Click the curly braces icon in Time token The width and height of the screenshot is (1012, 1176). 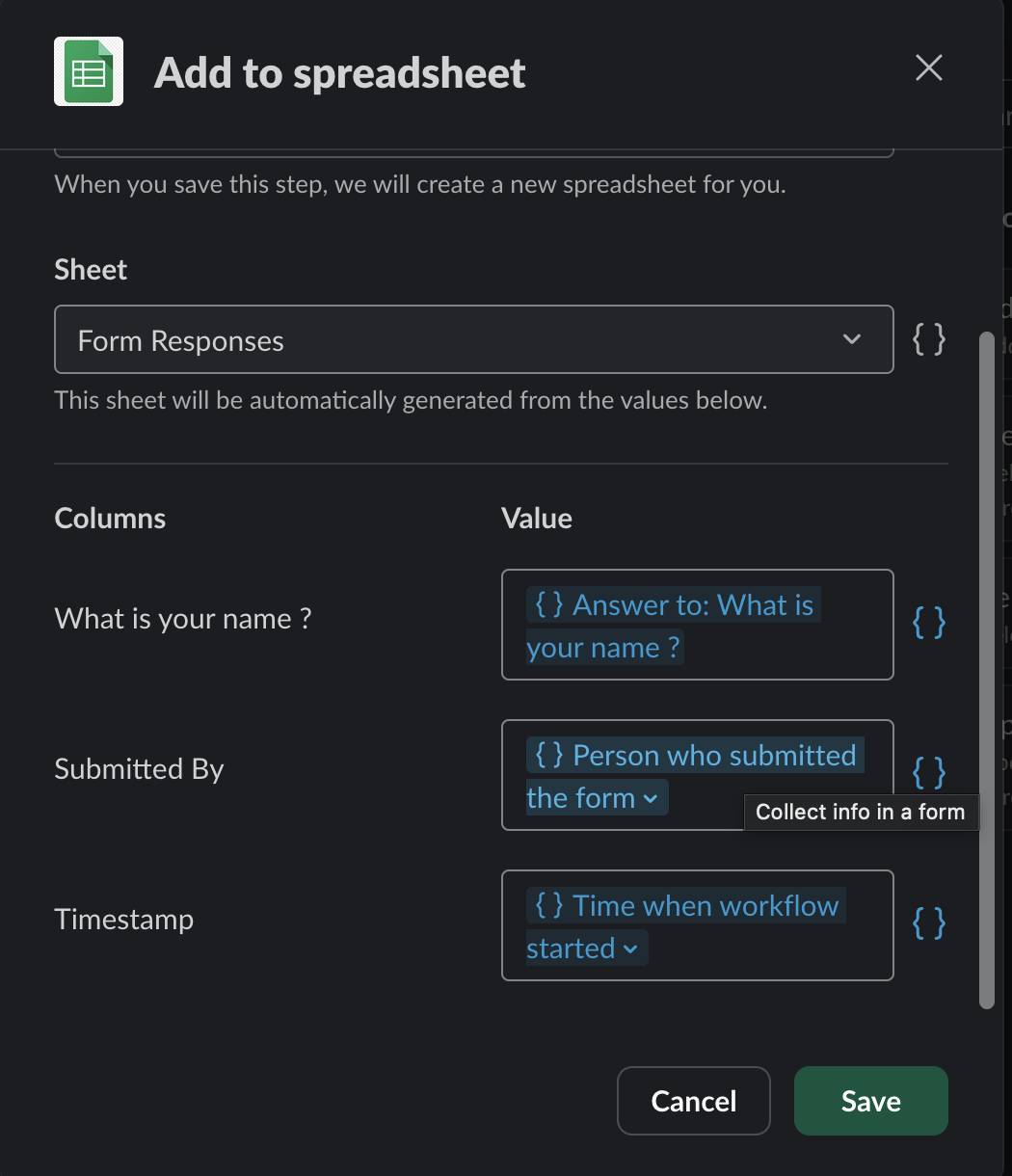(549, 906)
